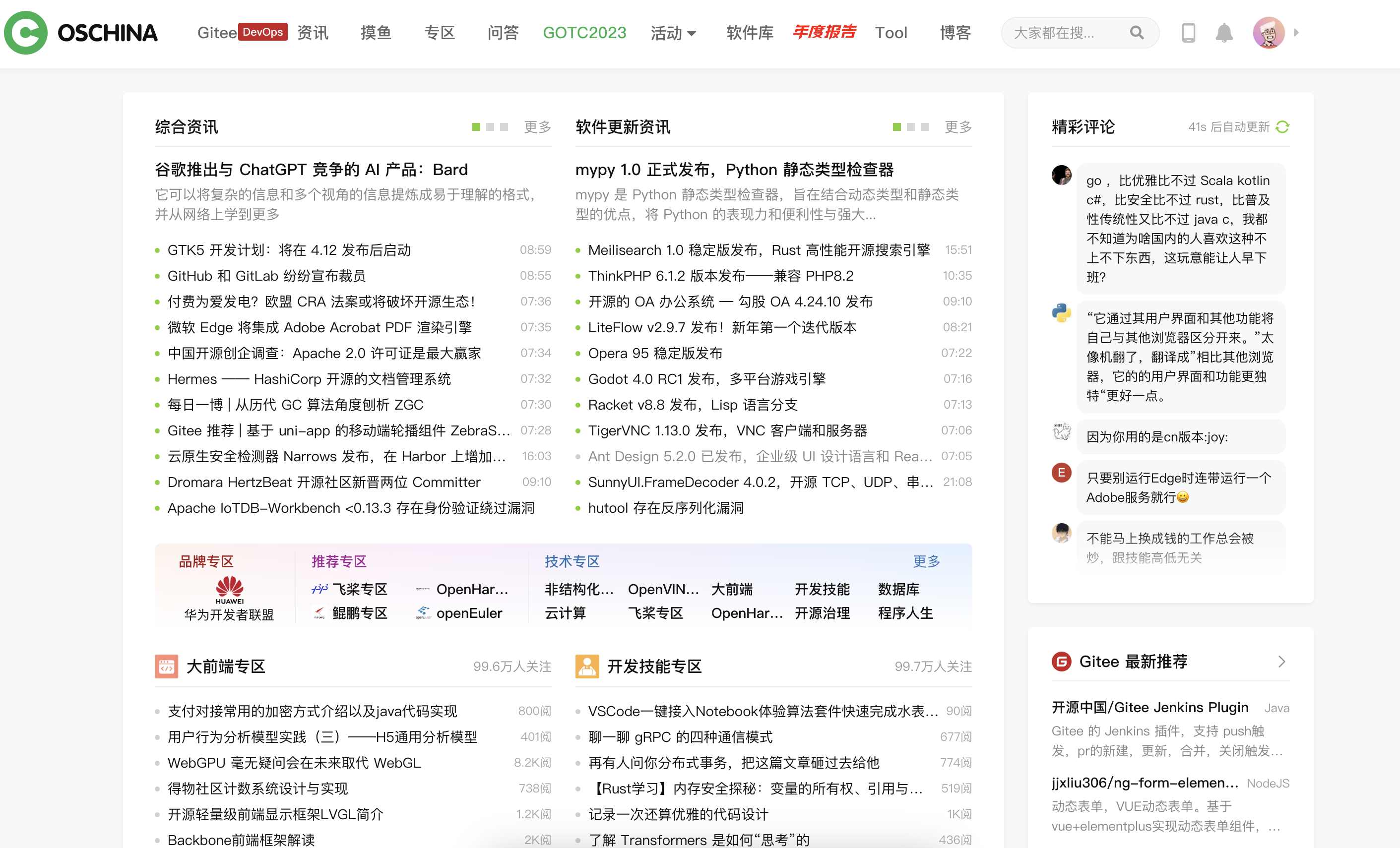The image size is (1400, 848).
Task: Click avatar beside 因为你用的是cn版本 comment
Action: click(1061, 431)
